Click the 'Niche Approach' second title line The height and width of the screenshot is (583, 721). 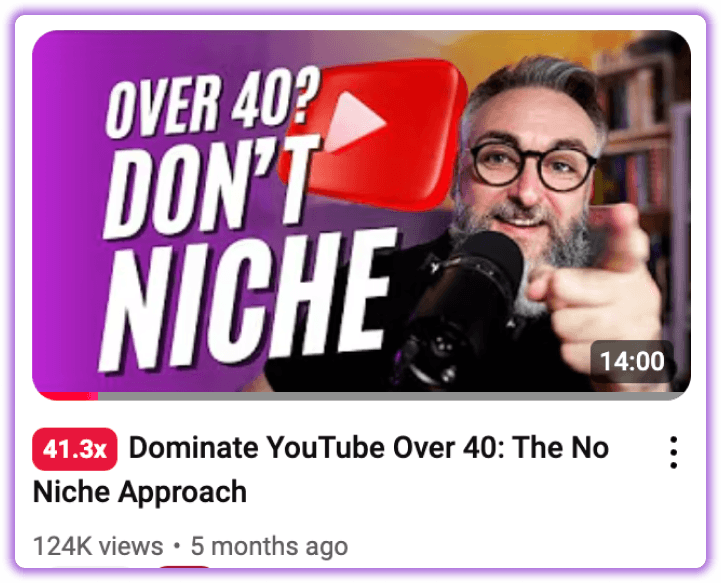(x=140, y=492)
